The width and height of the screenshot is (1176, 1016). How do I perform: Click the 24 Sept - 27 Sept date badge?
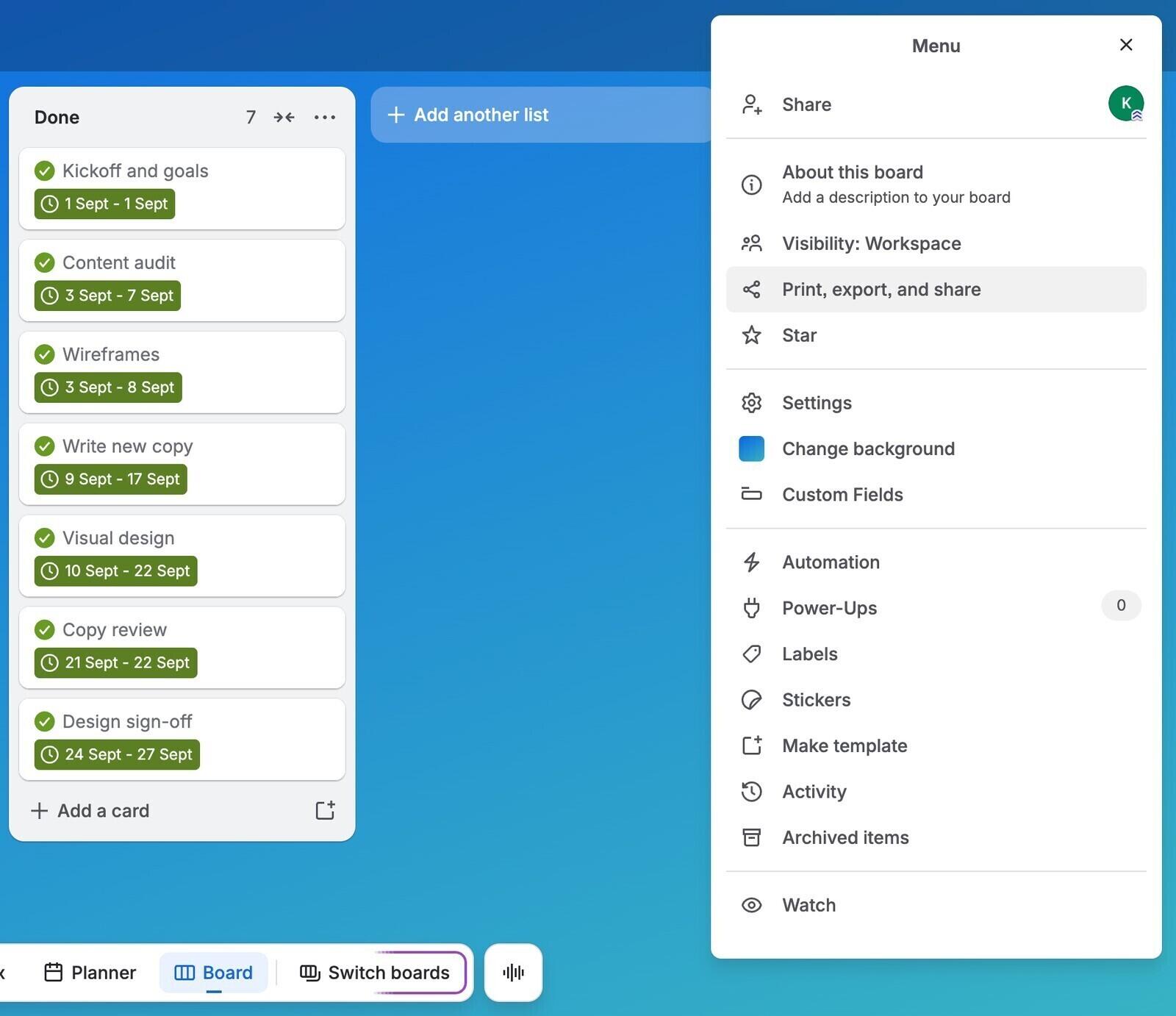coord(117,754)
